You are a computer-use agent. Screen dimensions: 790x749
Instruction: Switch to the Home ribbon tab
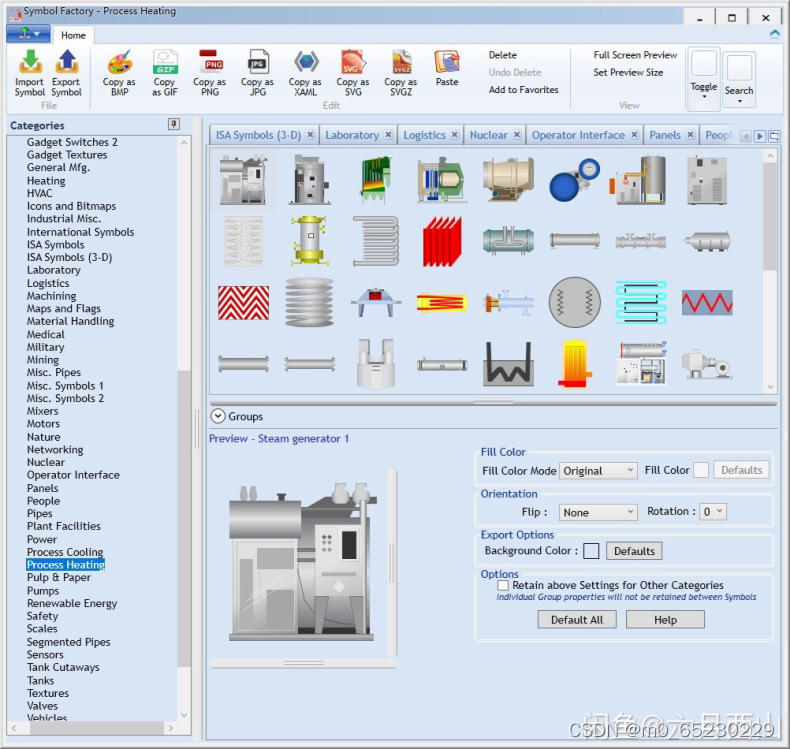click(x=73, y=35)
